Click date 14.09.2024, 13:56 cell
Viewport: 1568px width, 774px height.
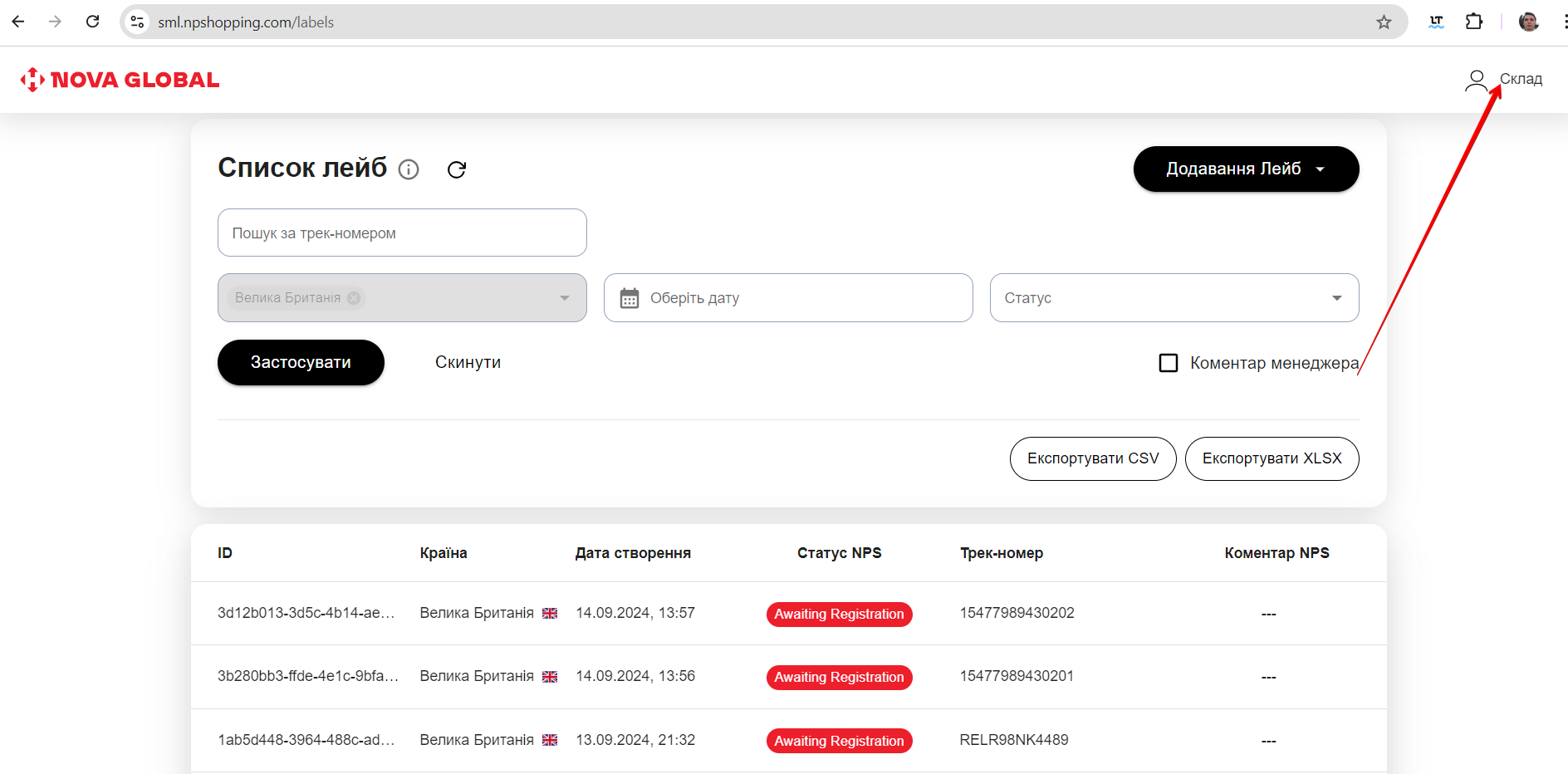click(x=635, y=676)
